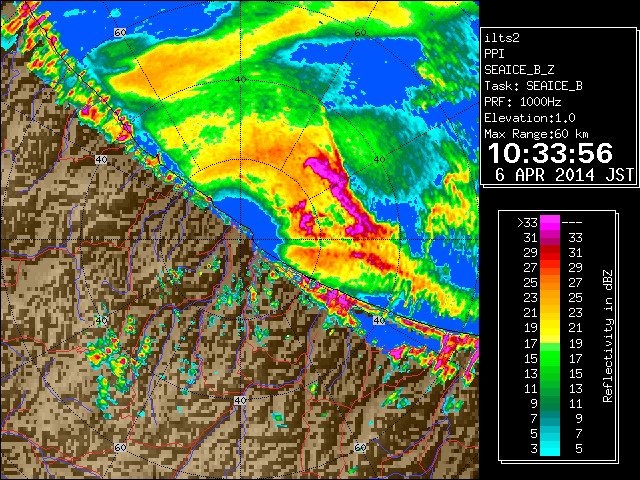Click the red 29-31 dBZ legend swatch
640x480 pixels.
click(x=550, y=252)
